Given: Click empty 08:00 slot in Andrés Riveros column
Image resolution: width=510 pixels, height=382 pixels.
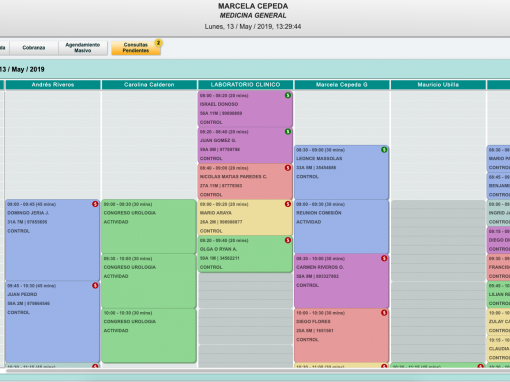Looking at the screenshot, I should click(53, 95).
